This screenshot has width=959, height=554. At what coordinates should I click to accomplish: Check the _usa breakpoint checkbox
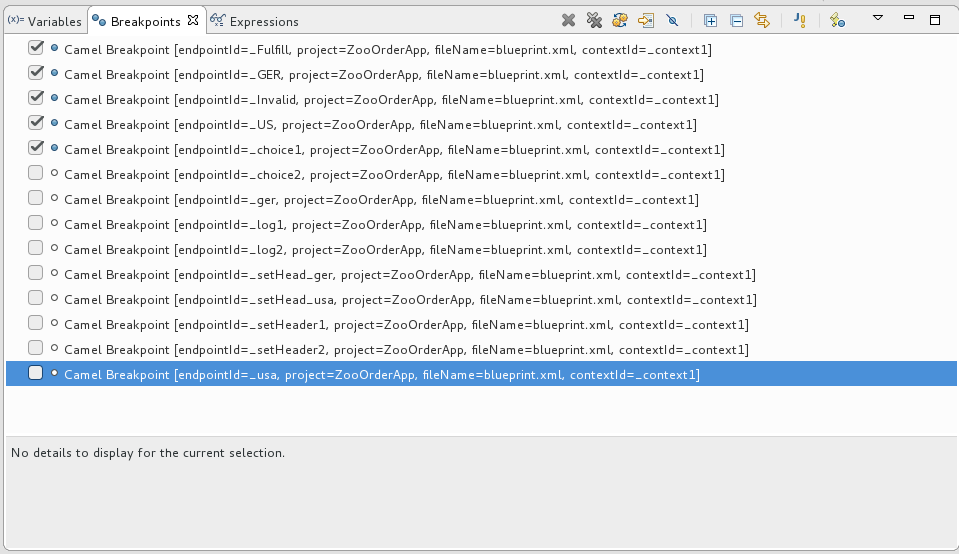tap(36, 374)
